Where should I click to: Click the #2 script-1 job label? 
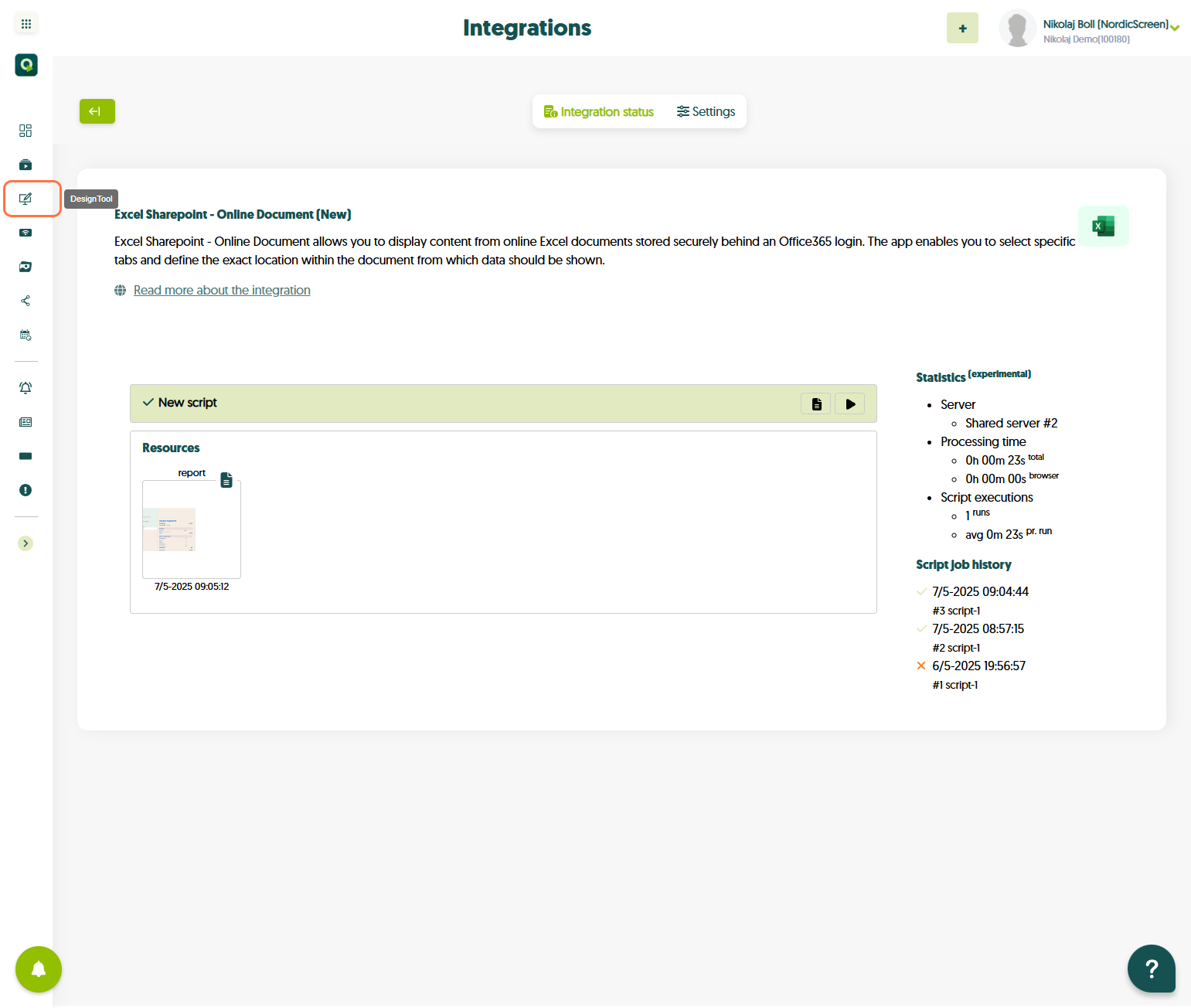tap(956, 648)
